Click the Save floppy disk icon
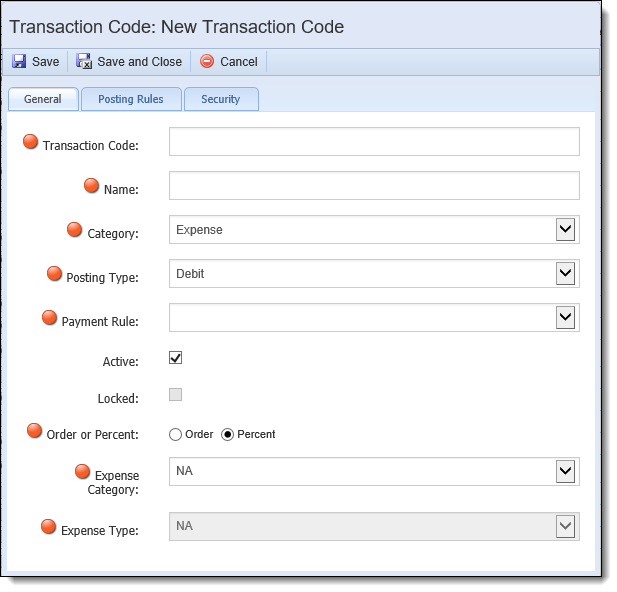 click(x=19, y=61)
